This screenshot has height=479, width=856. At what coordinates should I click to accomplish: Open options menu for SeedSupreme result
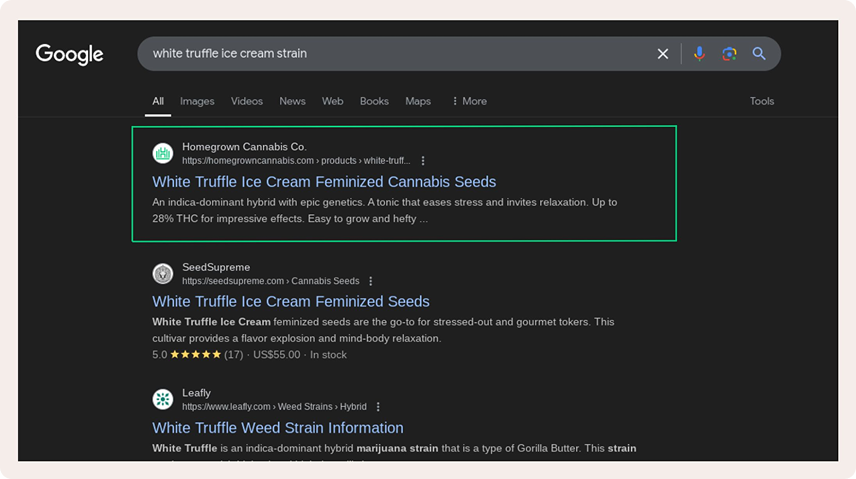pyautogui.click(x=371, y=281)
